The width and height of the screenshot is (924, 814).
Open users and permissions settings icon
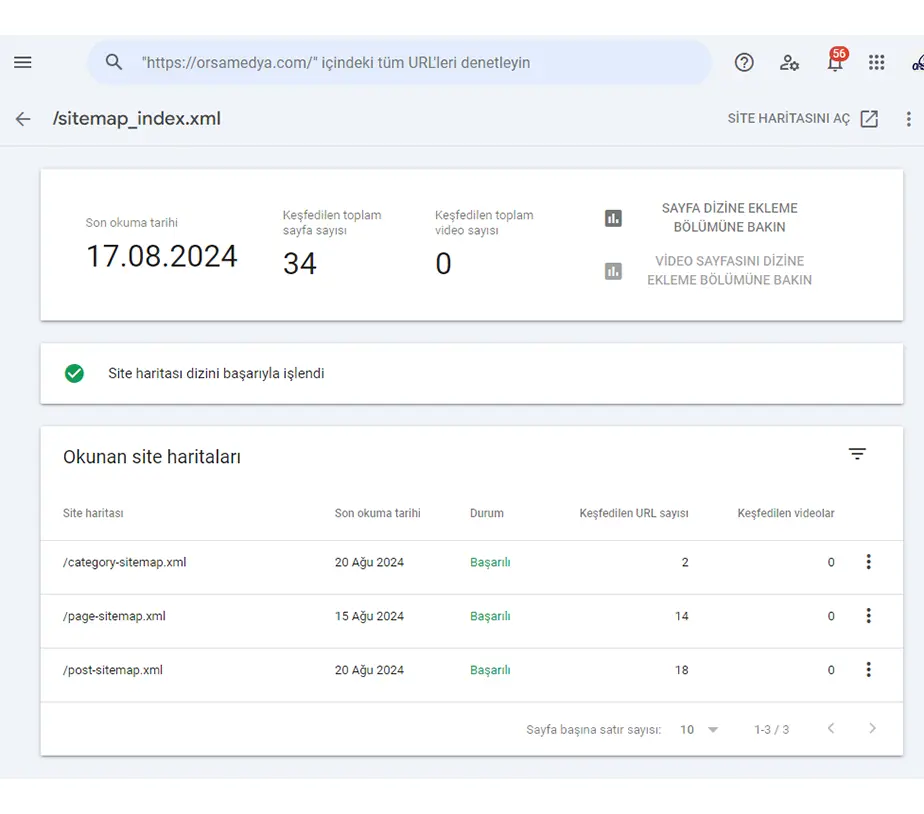pos(789,62)
